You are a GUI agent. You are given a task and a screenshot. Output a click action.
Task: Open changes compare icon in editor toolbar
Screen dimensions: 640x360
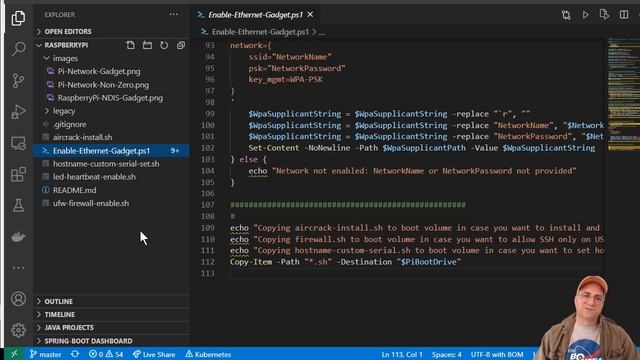tap(566, 15)
